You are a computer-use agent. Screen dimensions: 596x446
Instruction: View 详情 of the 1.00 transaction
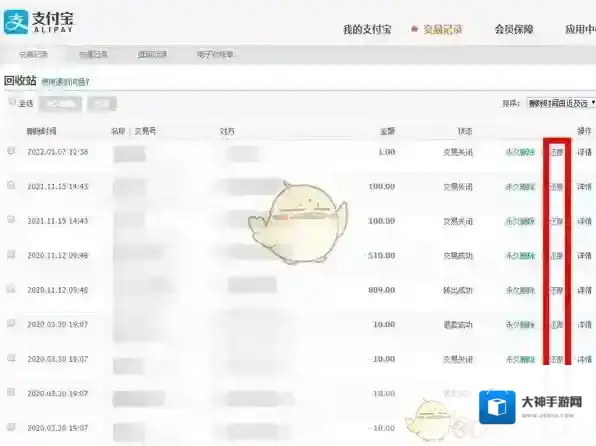(x=584, y=152)
